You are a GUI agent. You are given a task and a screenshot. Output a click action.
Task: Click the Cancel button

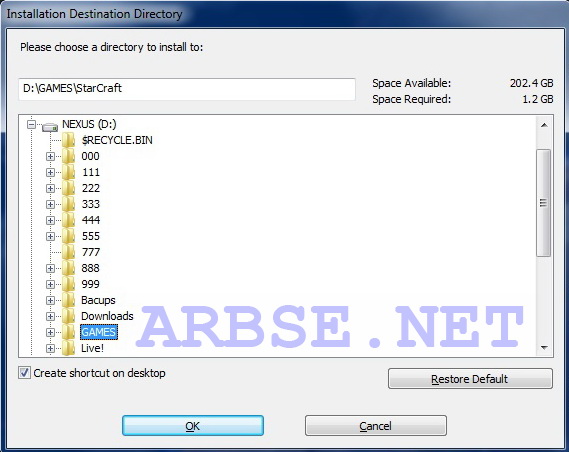click(x=376, y=426)
